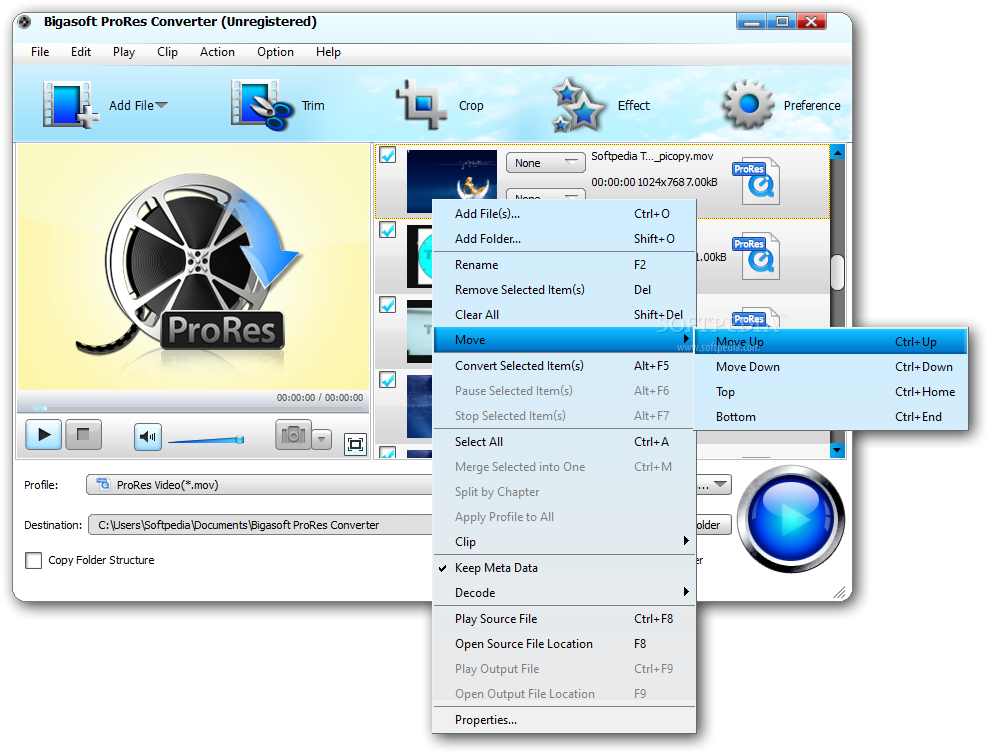
Task: Toggle full screen preview icon
Action: pyautogui.click(x=355, y=444)
